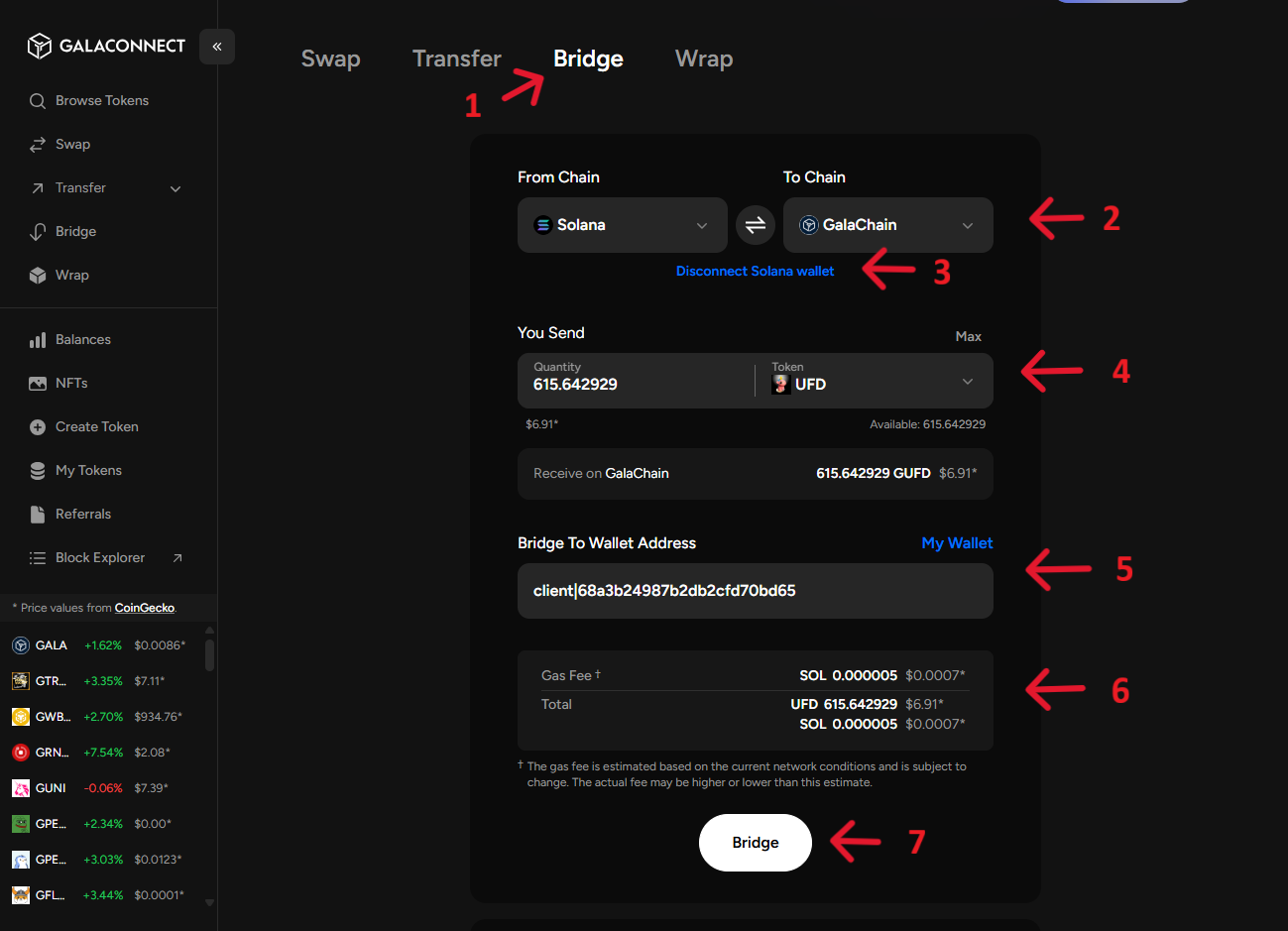Open the CoinGecko link
1288x931 pixels.
pos(145,608)
